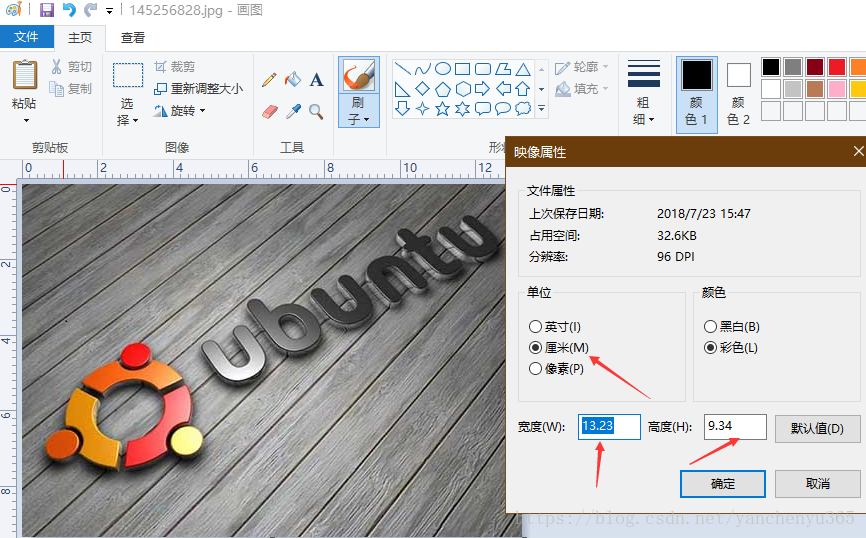This screenshot has width=866, height=538.
Task: Select the 像素(P) unit radio button
Action: tap(535, 368)
